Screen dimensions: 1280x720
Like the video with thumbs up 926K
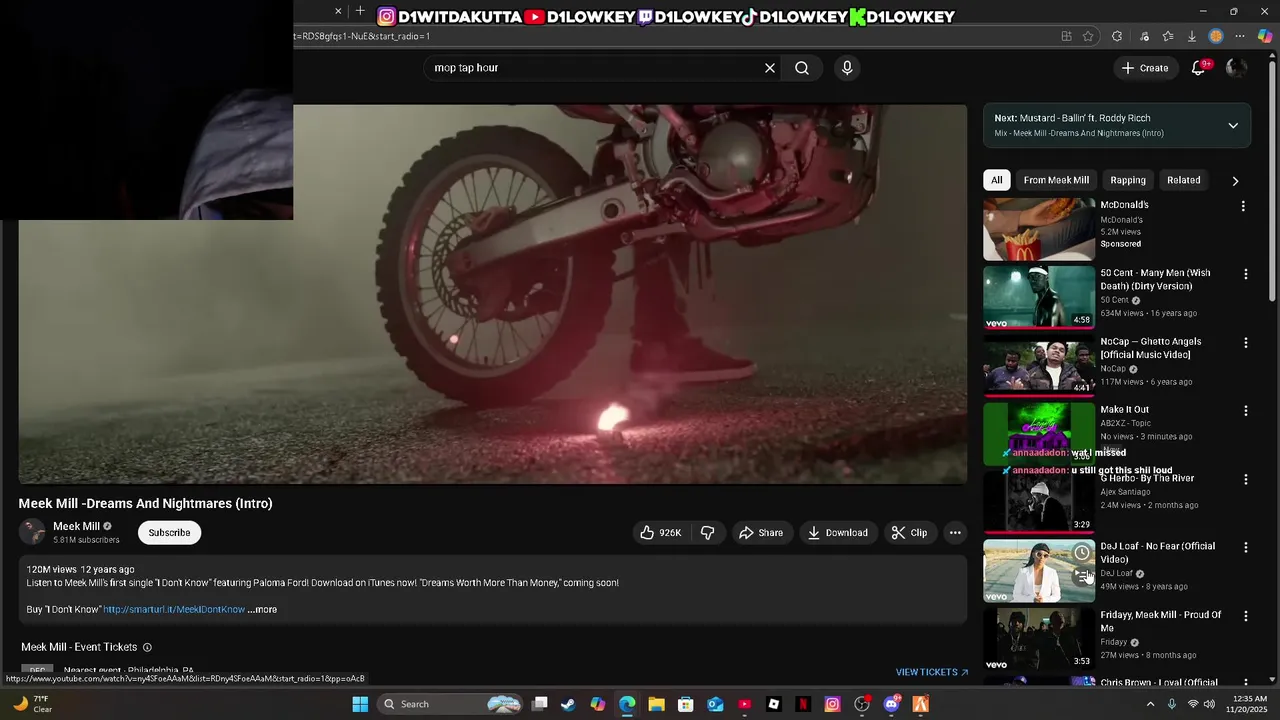(660, 533)
